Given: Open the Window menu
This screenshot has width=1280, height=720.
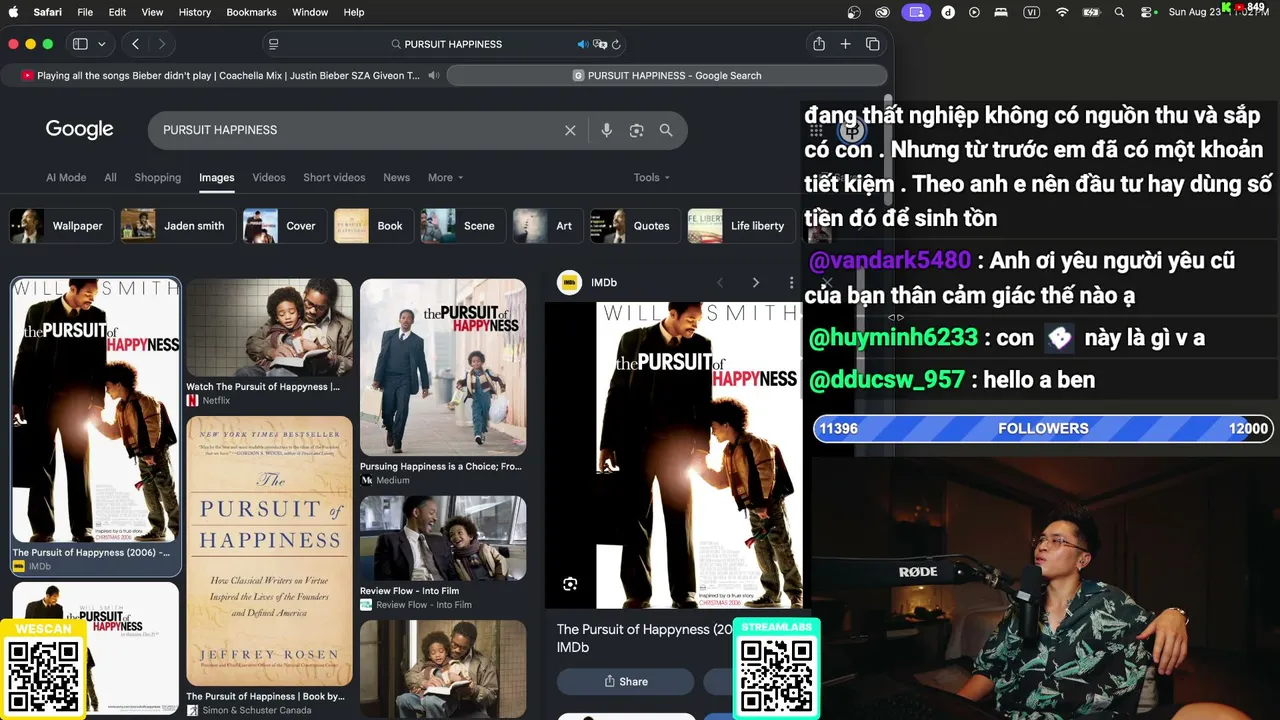Looking at the screenshot, I should 310,12.
